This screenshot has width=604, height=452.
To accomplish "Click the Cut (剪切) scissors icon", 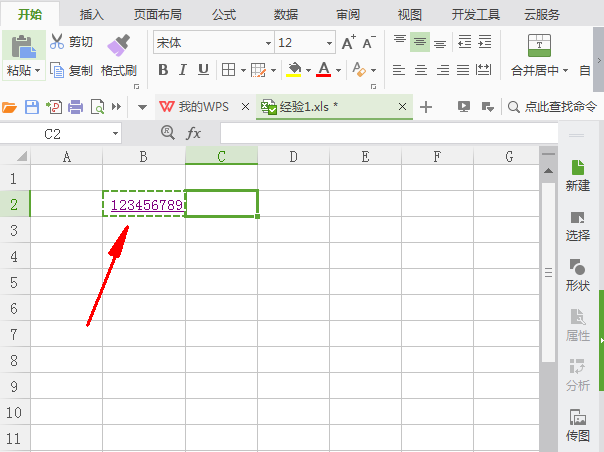I will tap(57, 42).
